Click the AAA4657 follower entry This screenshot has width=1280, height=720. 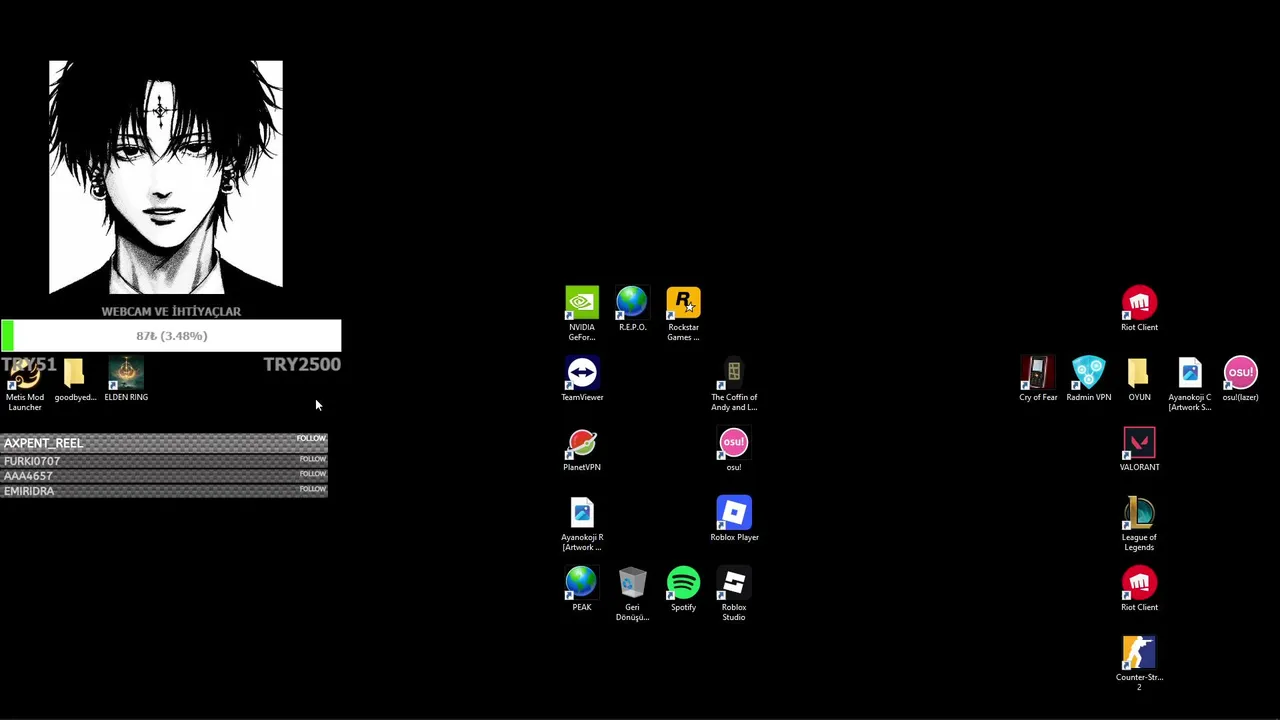coord(165,476)
